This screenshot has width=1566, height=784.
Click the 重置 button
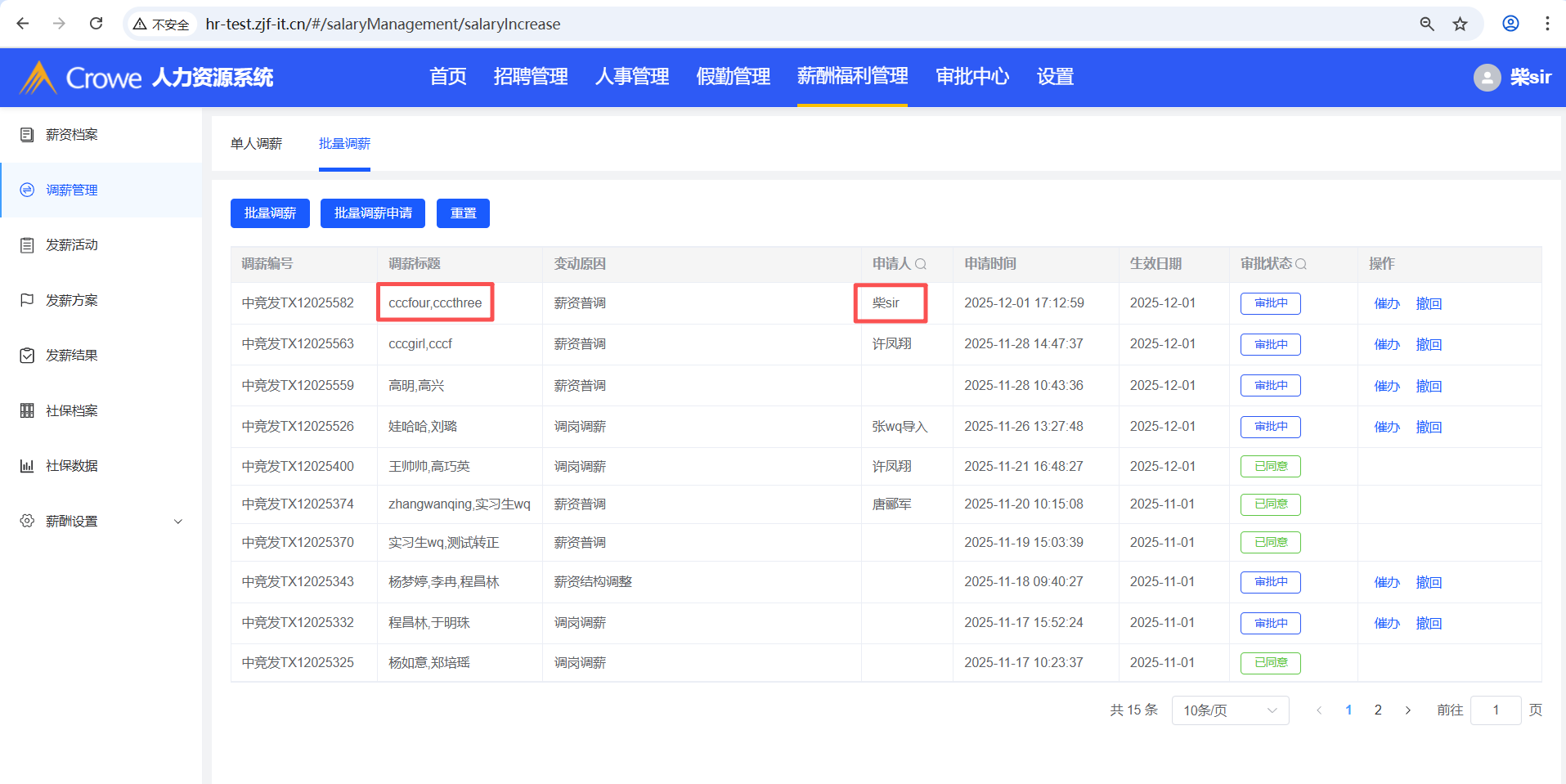click(x=463, y=213)
